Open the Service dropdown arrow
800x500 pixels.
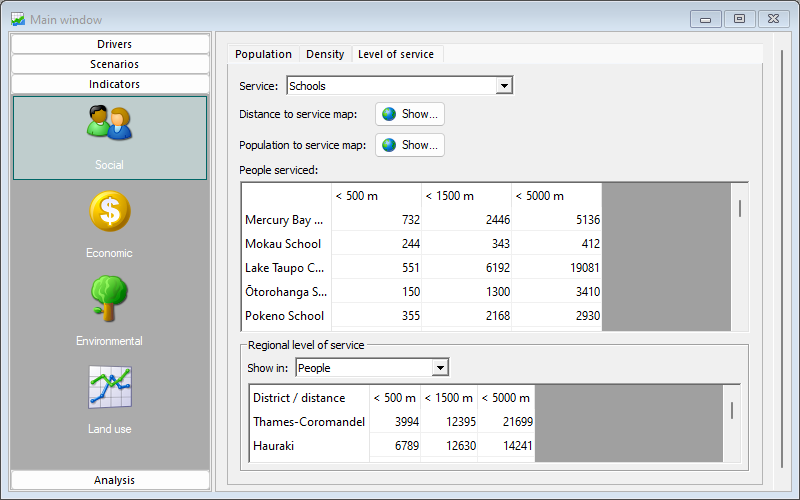point(504,86)
